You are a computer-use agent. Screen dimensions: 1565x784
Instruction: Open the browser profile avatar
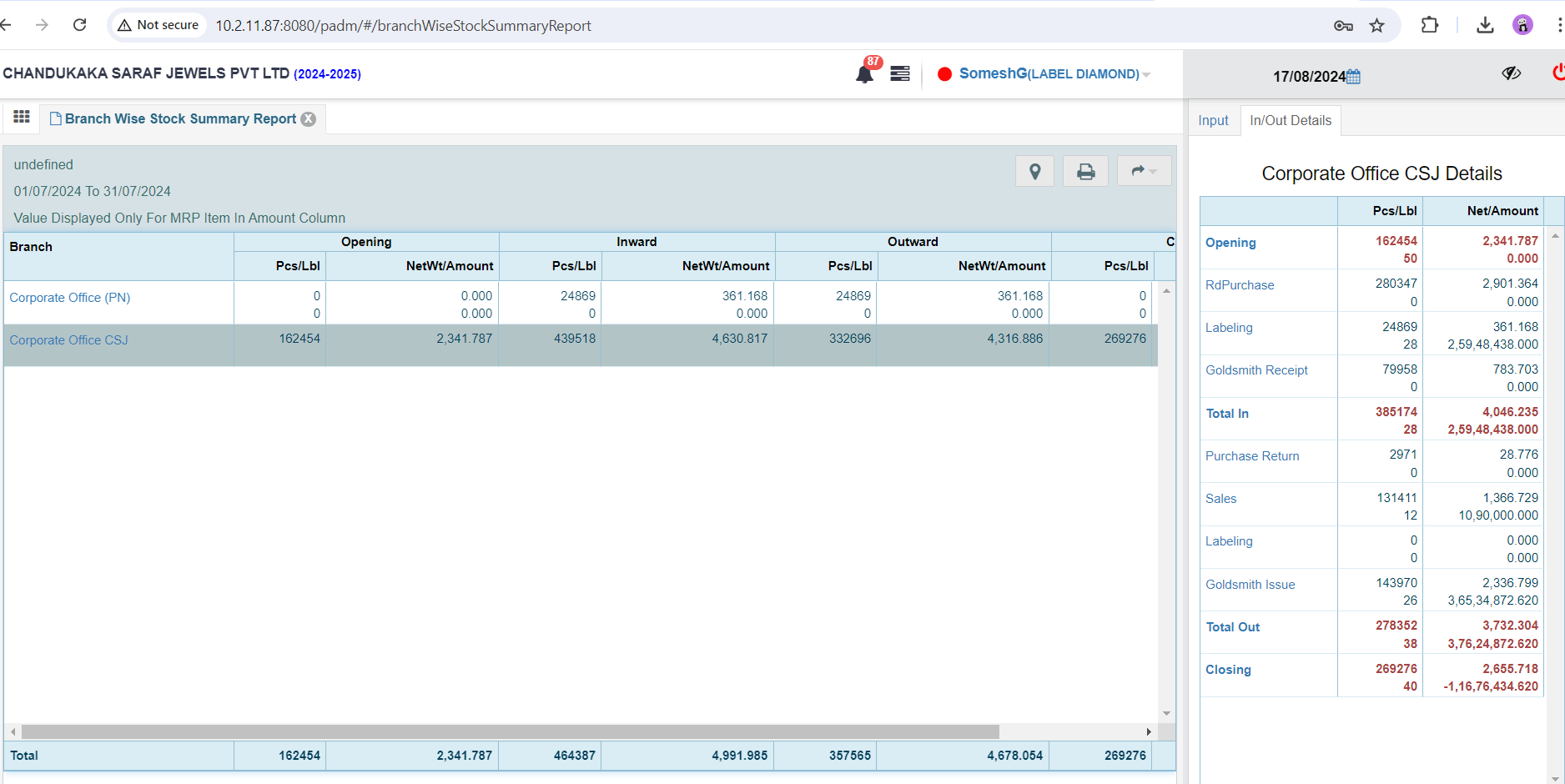[1522, 25]
